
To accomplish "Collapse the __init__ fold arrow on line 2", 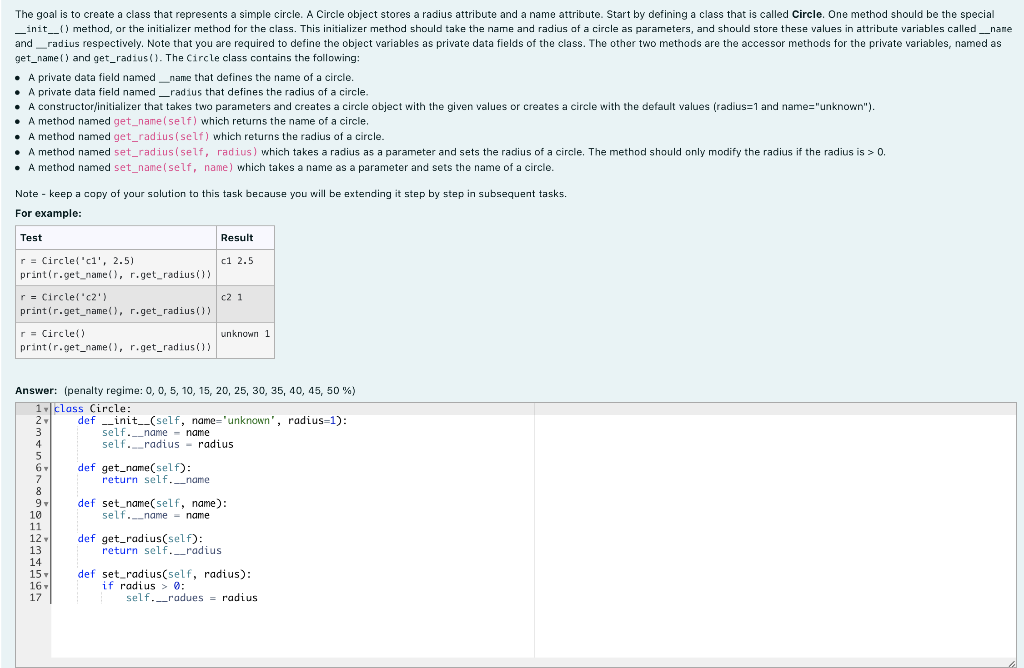I will [x=46, y=421].
